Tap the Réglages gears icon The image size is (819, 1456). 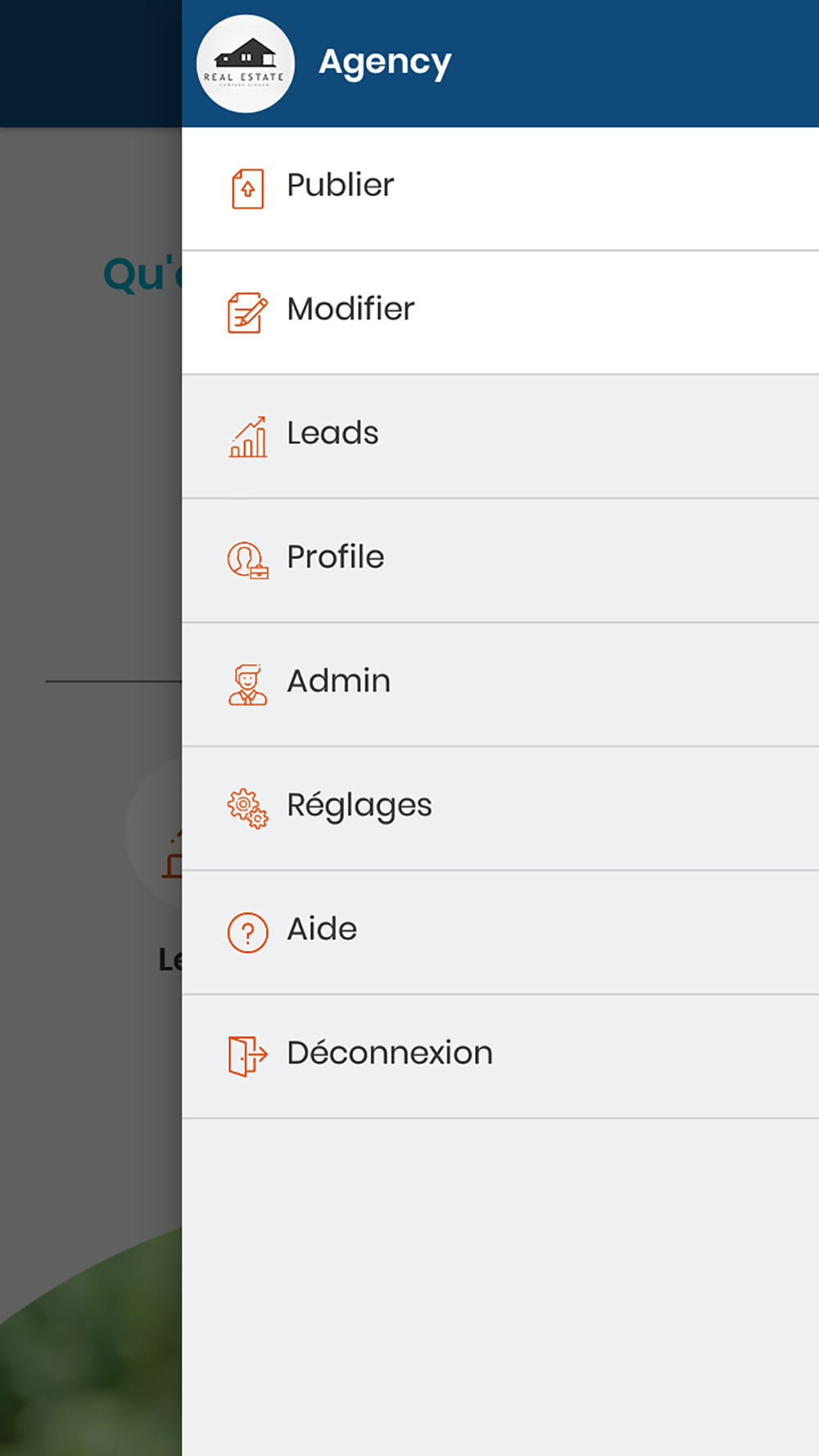[x=247, y=809]
